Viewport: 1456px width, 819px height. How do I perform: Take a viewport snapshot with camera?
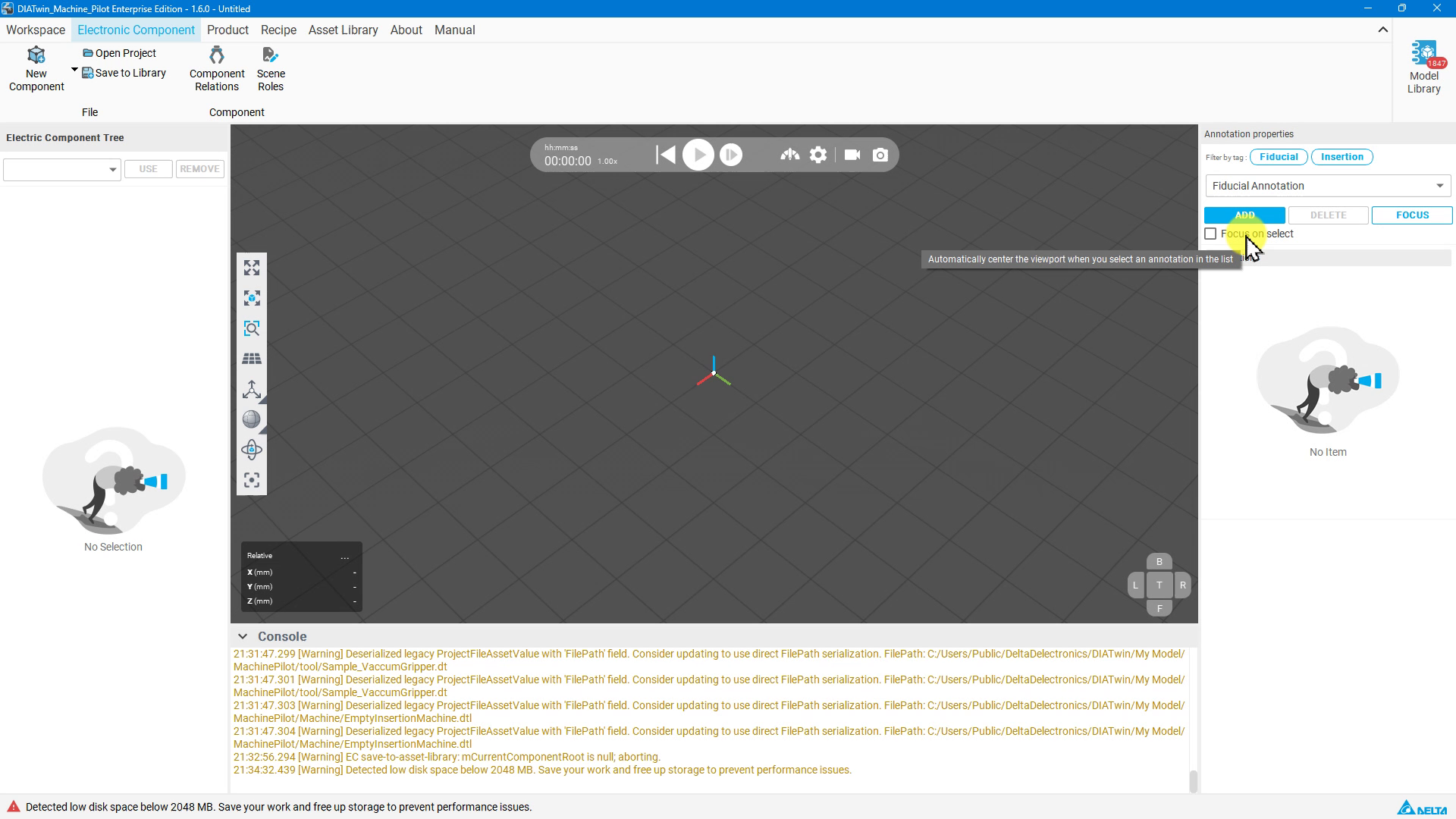coord(880,155)
